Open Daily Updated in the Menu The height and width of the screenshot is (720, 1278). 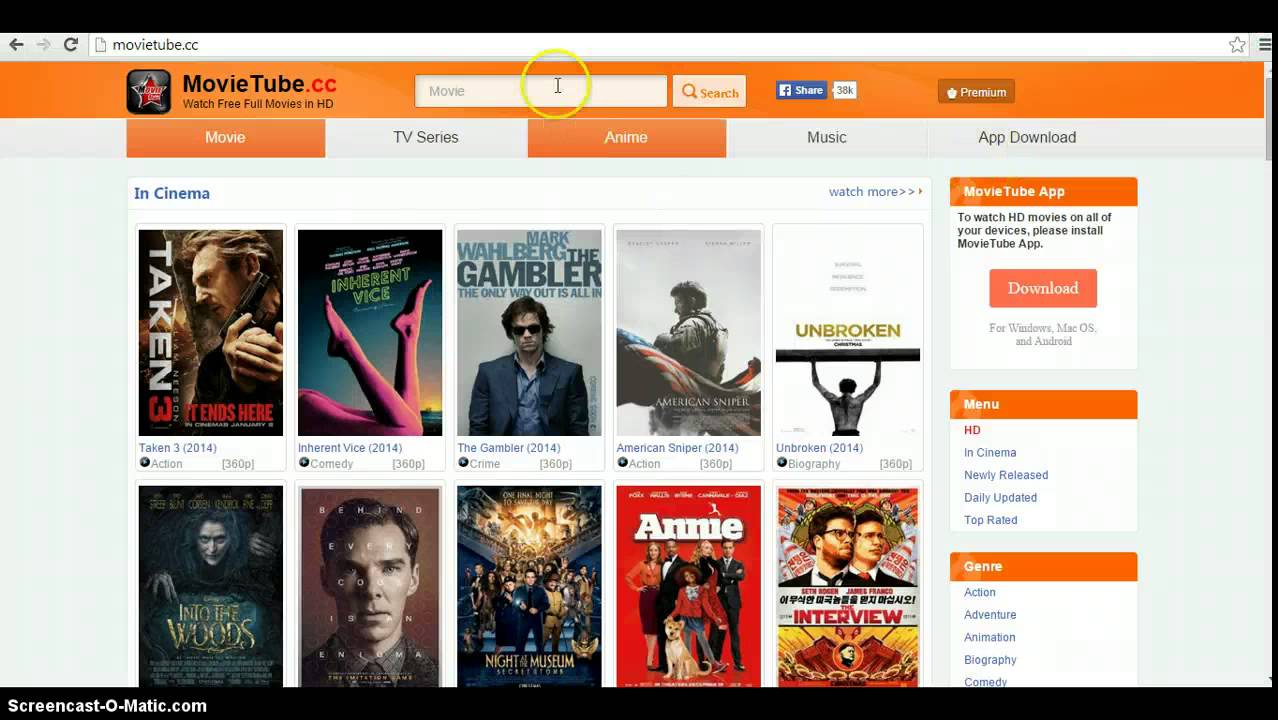(x=1000, y=498)
